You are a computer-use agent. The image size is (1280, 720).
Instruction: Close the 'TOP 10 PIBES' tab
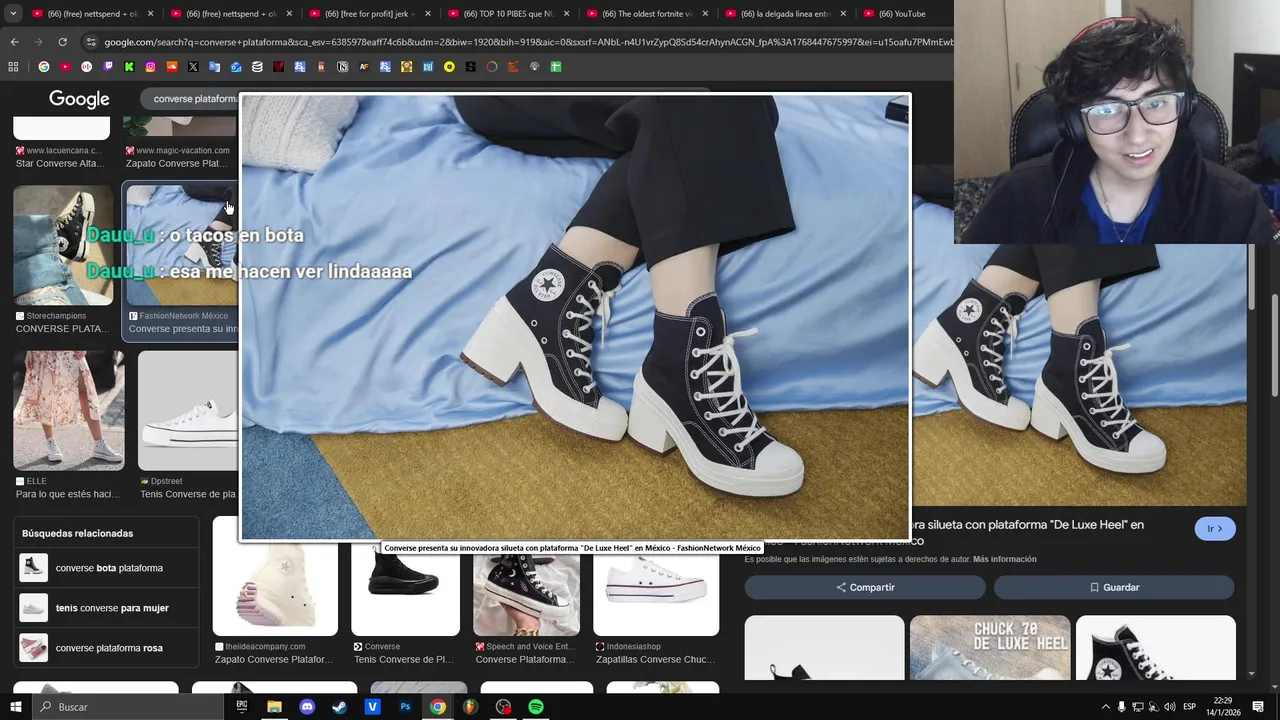pyautogui.click(x=566, y=14)
